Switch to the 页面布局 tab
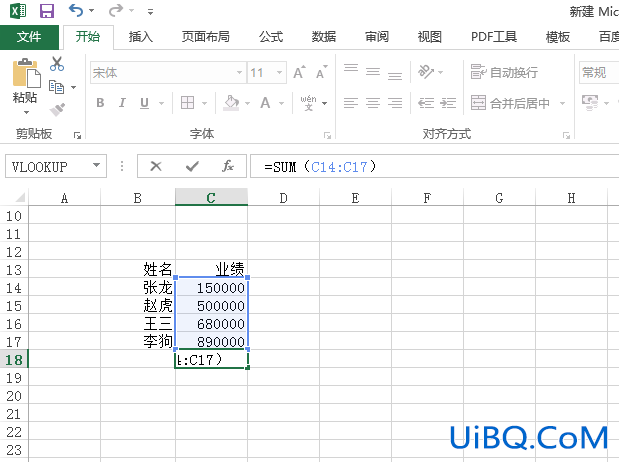Image resolution: width=619 pixels, height=462 pixels. [x=206, y=37]
